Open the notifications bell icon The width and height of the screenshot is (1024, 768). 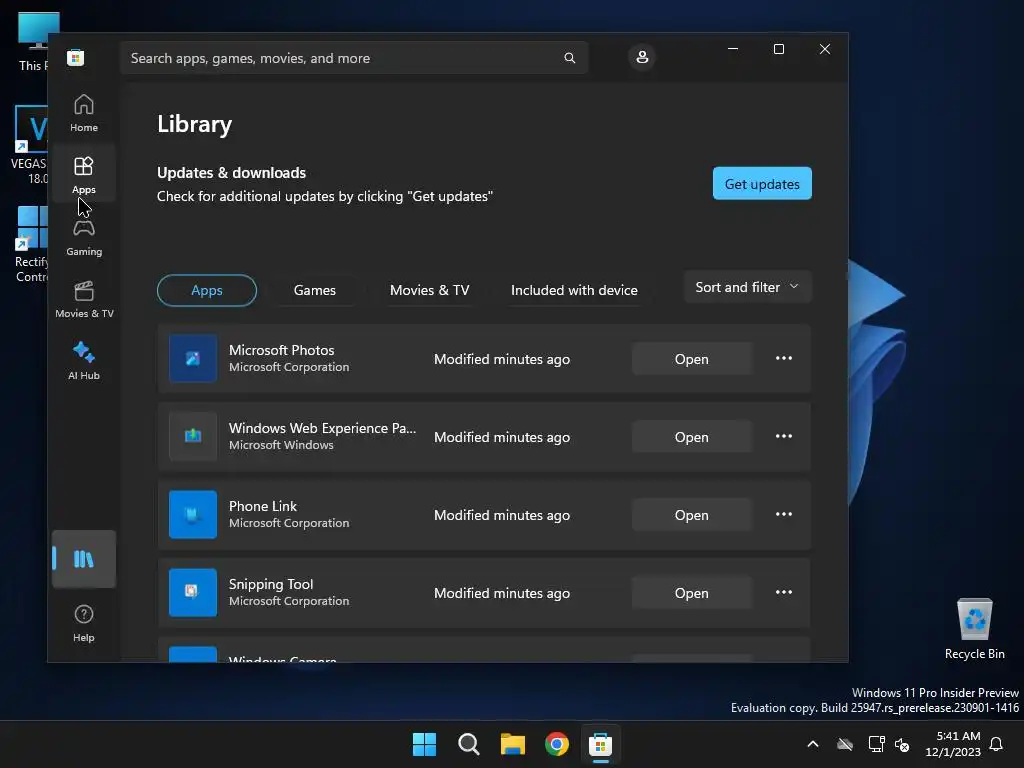997,744
